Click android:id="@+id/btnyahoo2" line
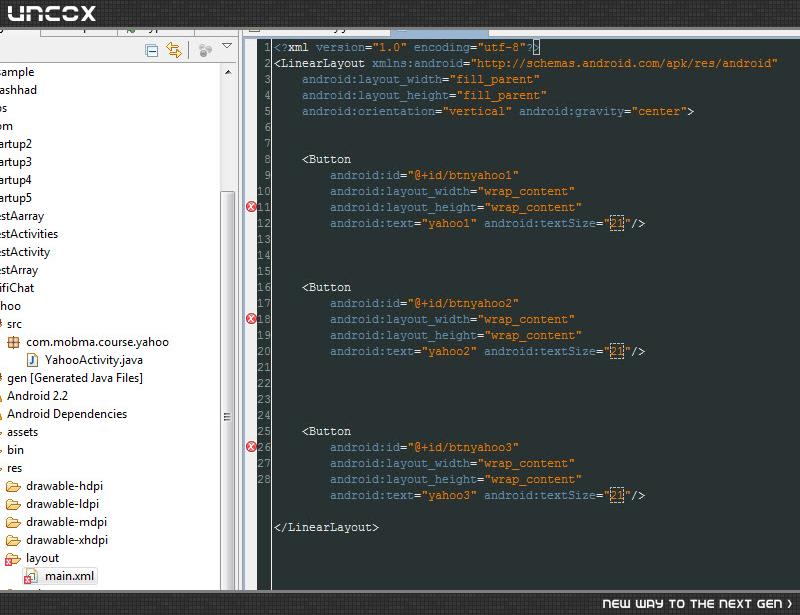Image resolution: width=800 pixels, height=615 pixels. pyautogui.click(x=424, y=303)
